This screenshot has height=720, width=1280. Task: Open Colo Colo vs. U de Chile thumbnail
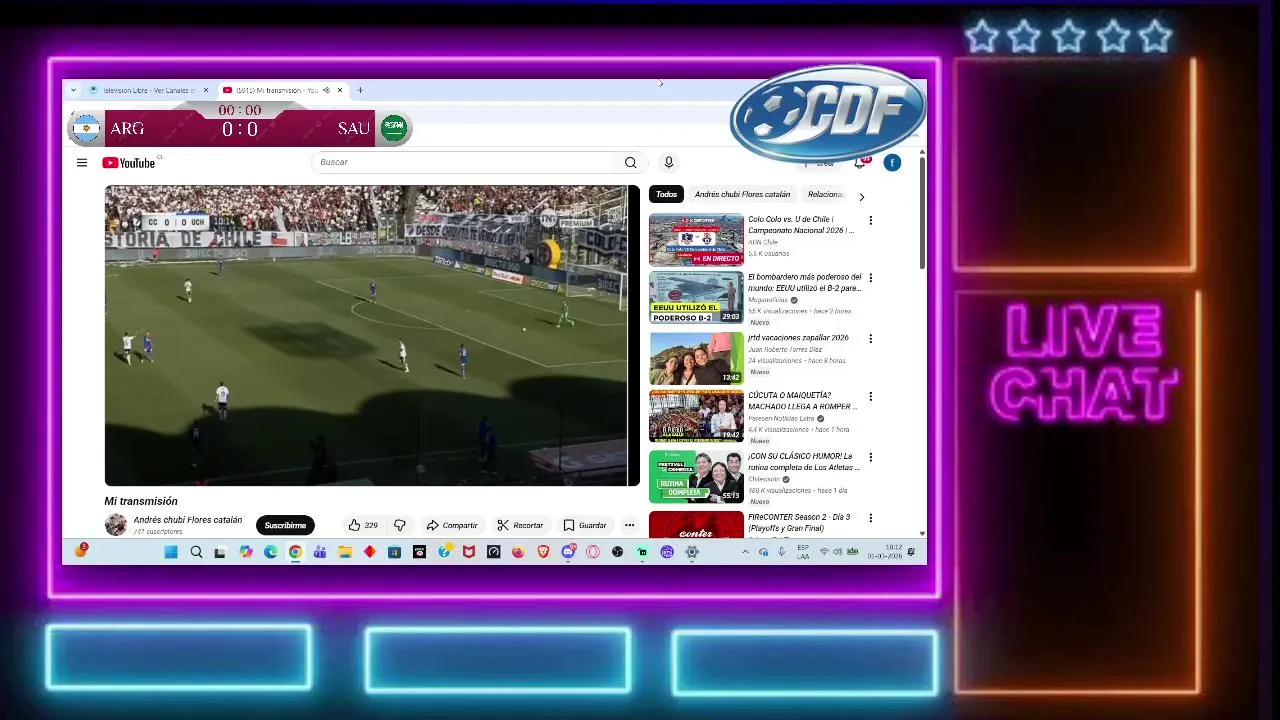[696, 239]
